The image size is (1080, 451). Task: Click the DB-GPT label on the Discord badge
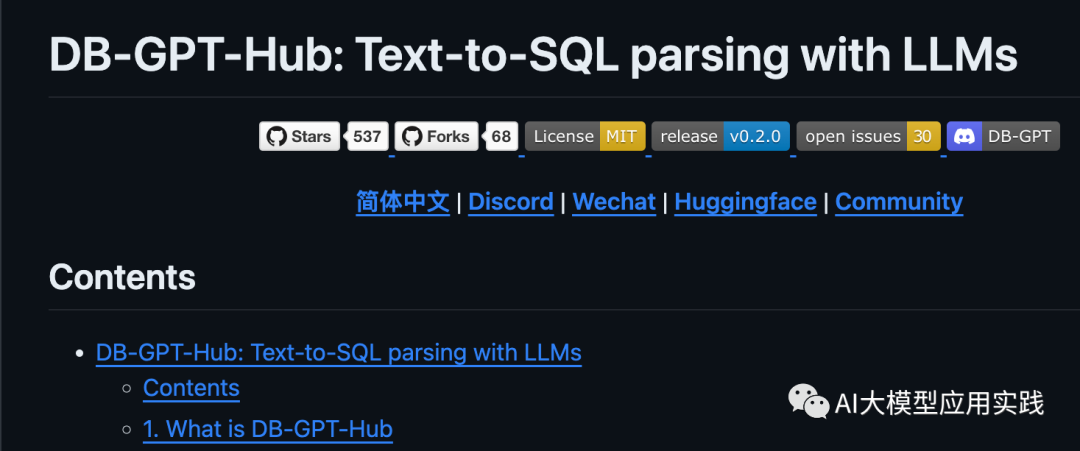click(1019, 137)
